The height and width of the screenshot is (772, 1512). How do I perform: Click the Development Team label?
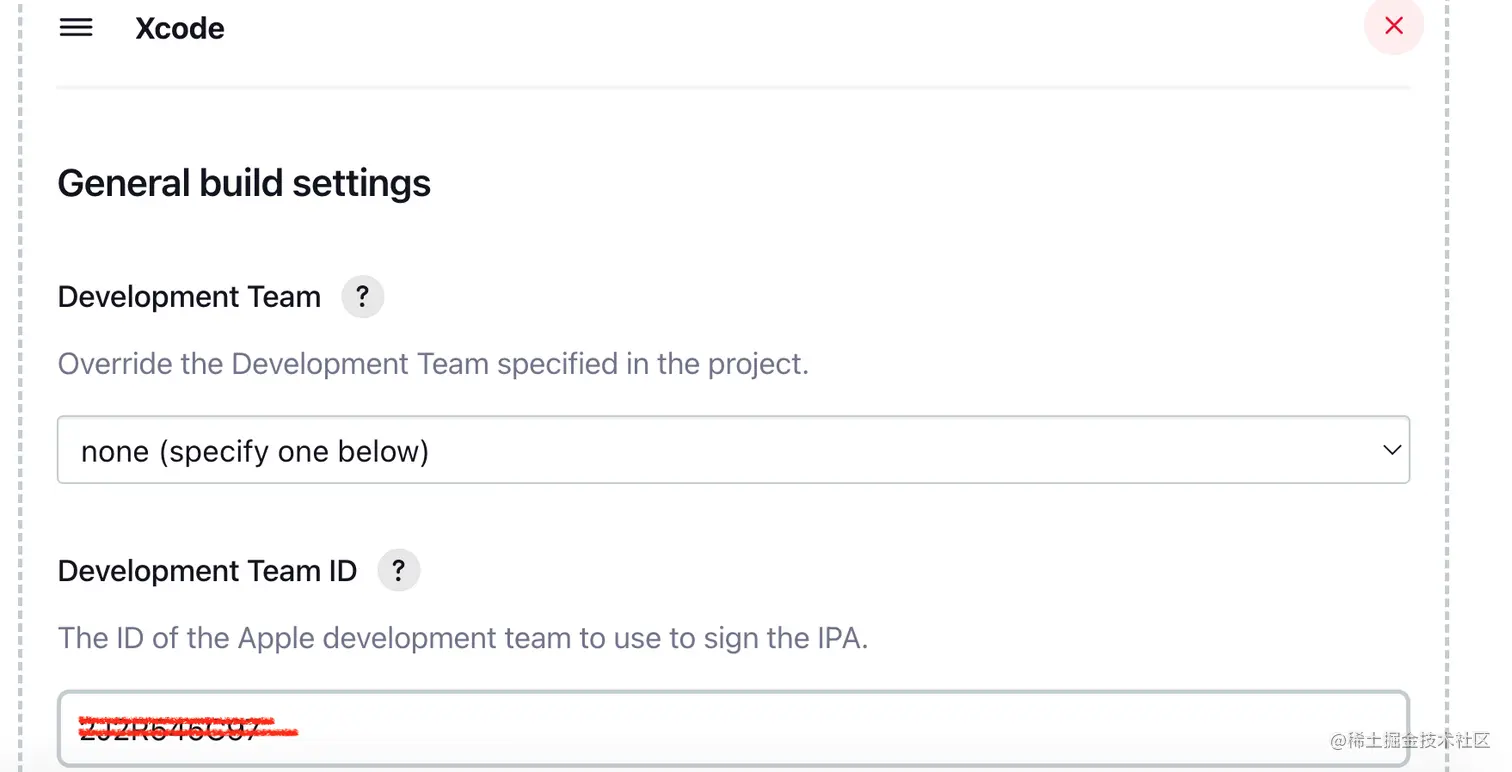tap(189, 297)
